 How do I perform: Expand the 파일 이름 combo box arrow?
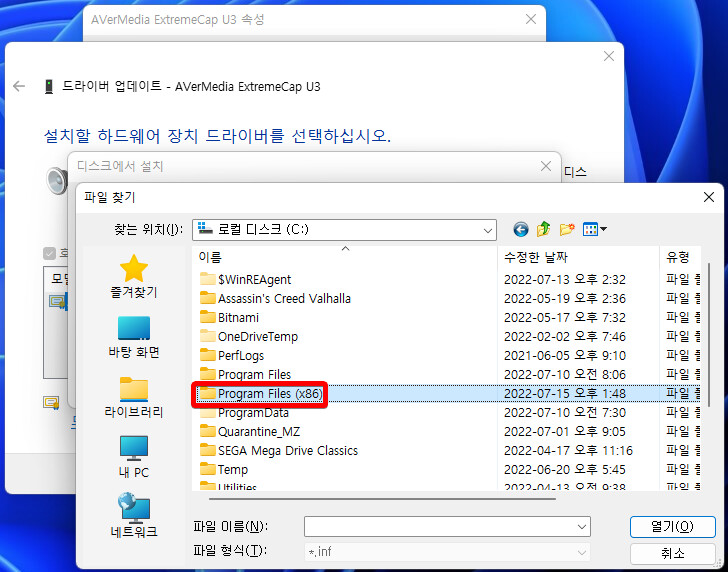click(x=581, y=526)
